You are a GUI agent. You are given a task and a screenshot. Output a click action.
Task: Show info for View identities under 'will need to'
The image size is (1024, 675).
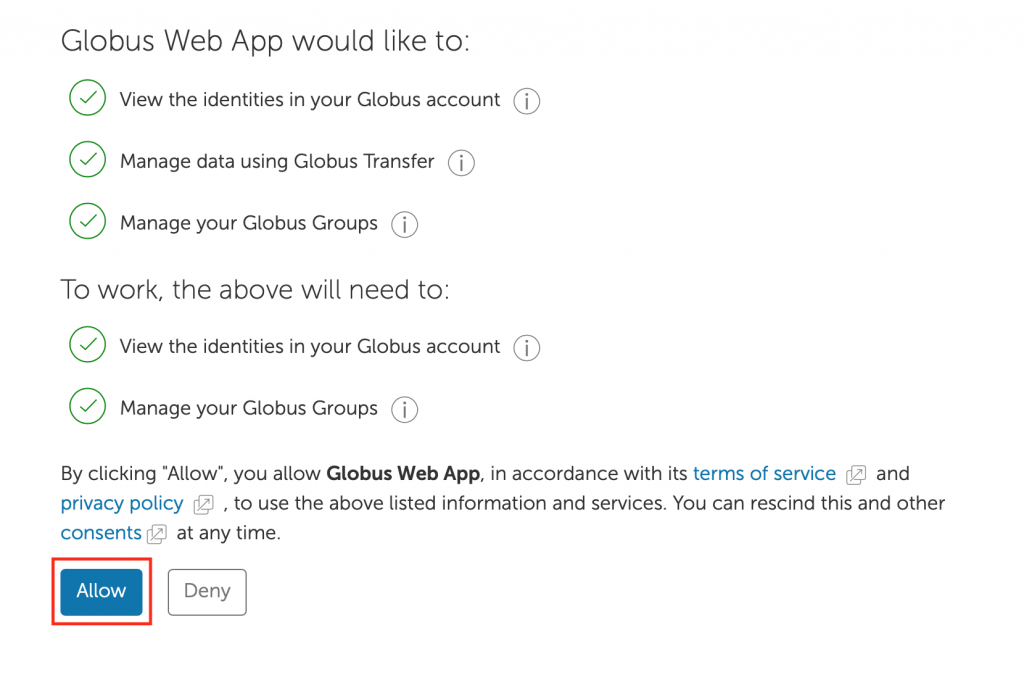coord(526,348)
